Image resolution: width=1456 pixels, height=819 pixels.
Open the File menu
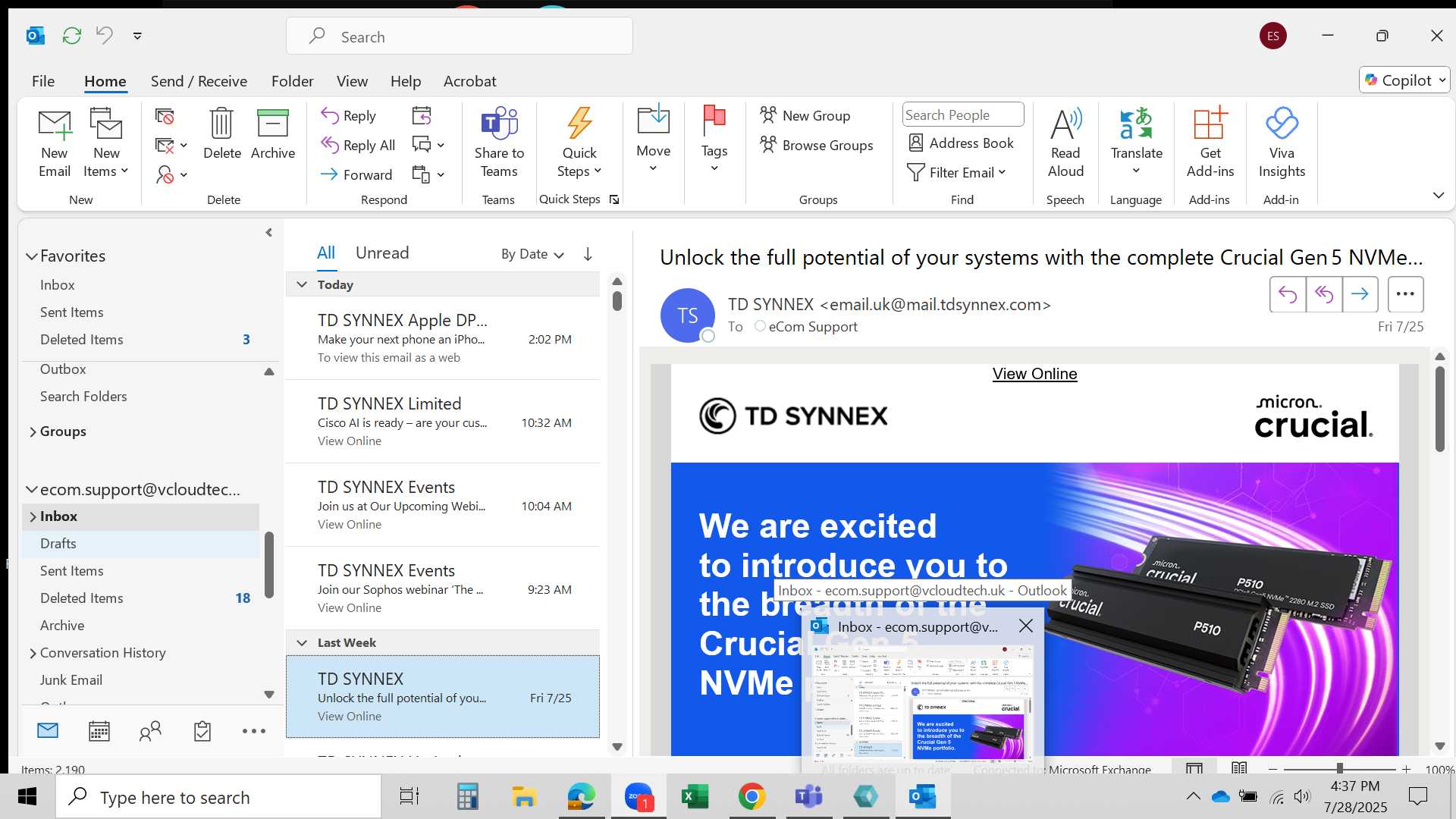[x=43, y=81]
